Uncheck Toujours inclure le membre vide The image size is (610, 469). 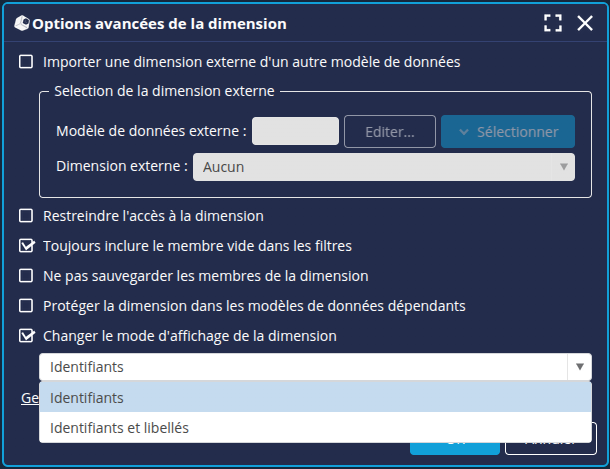coord(27,246)
